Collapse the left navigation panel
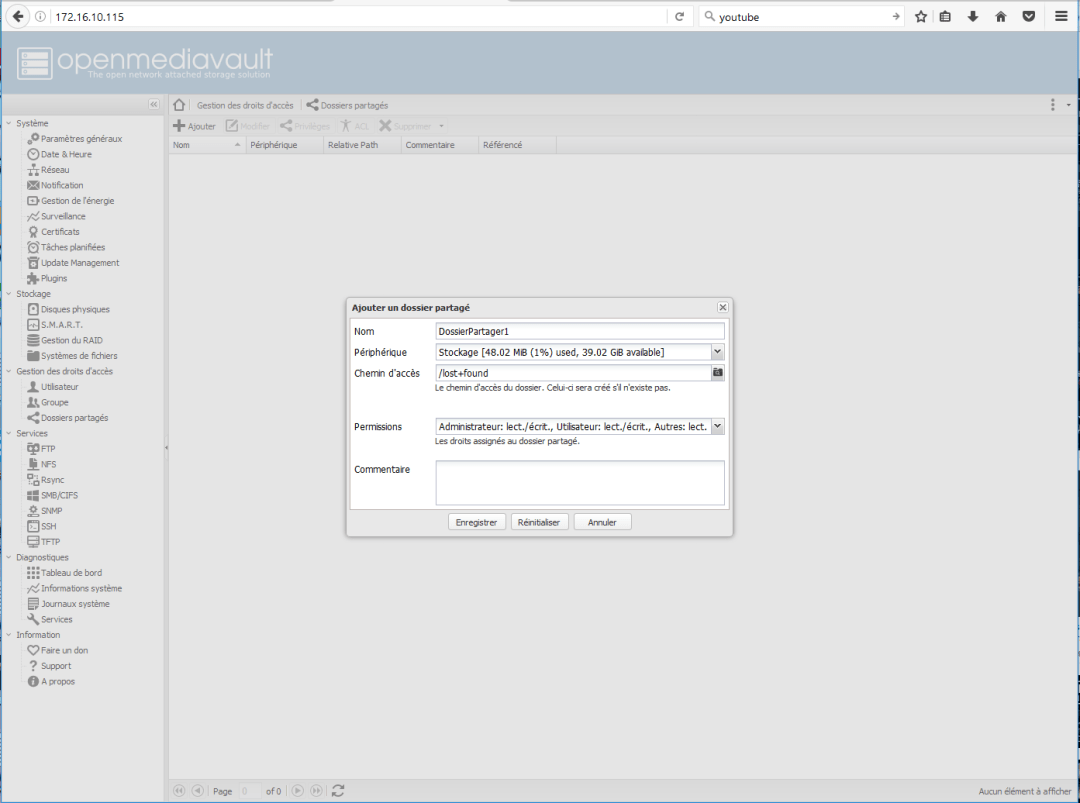 pos(154,104)
